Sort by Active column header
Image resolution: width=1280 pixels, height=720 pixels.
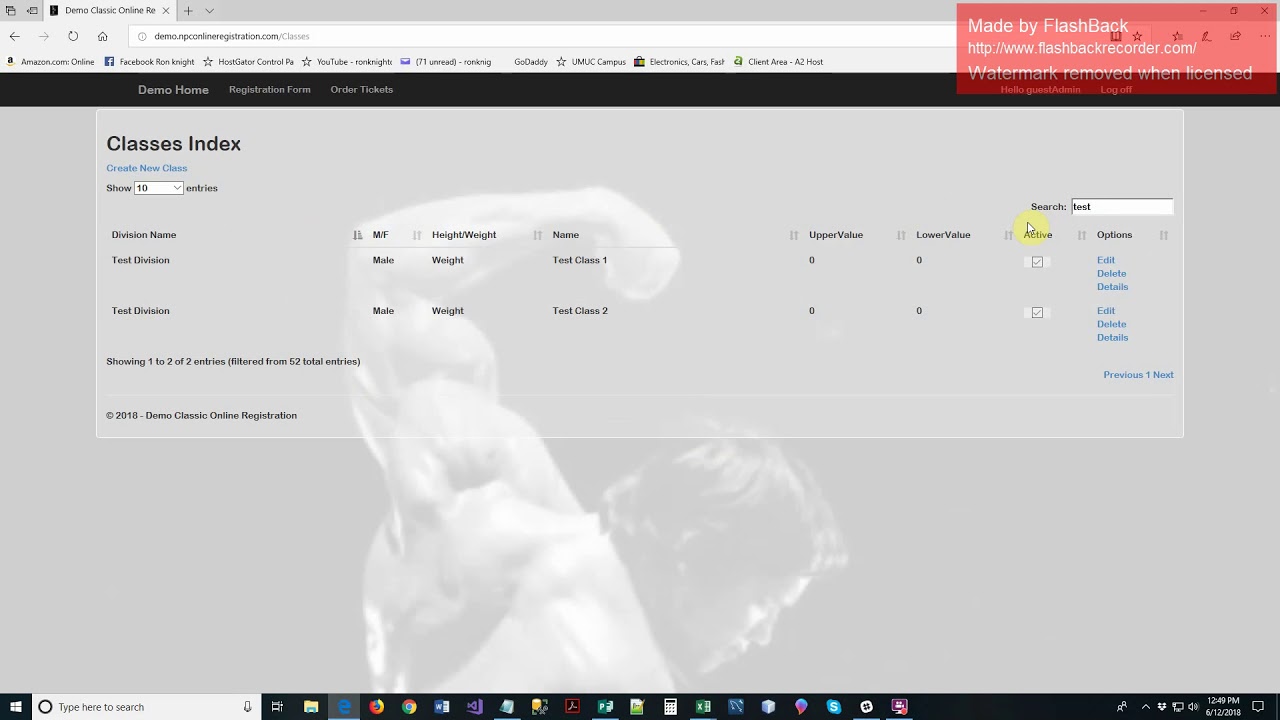(x=1054, y=235)
